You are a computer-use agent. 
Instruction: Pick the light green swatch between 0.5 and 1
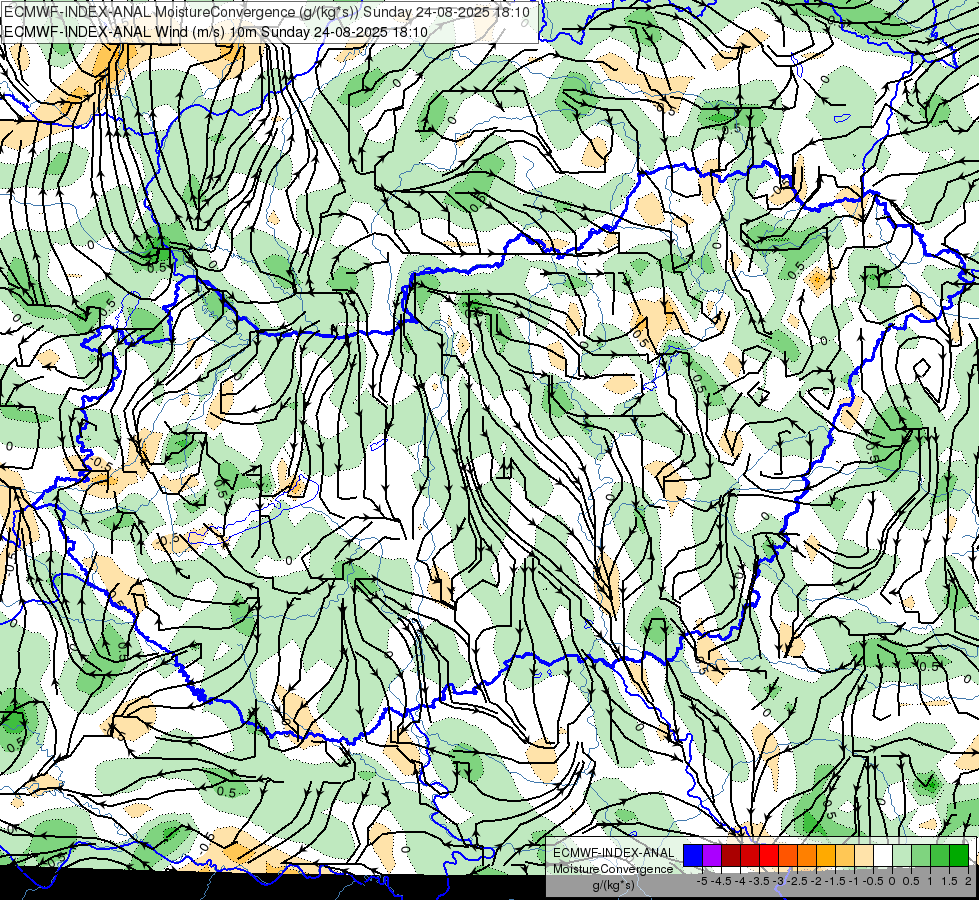[921, 856]
